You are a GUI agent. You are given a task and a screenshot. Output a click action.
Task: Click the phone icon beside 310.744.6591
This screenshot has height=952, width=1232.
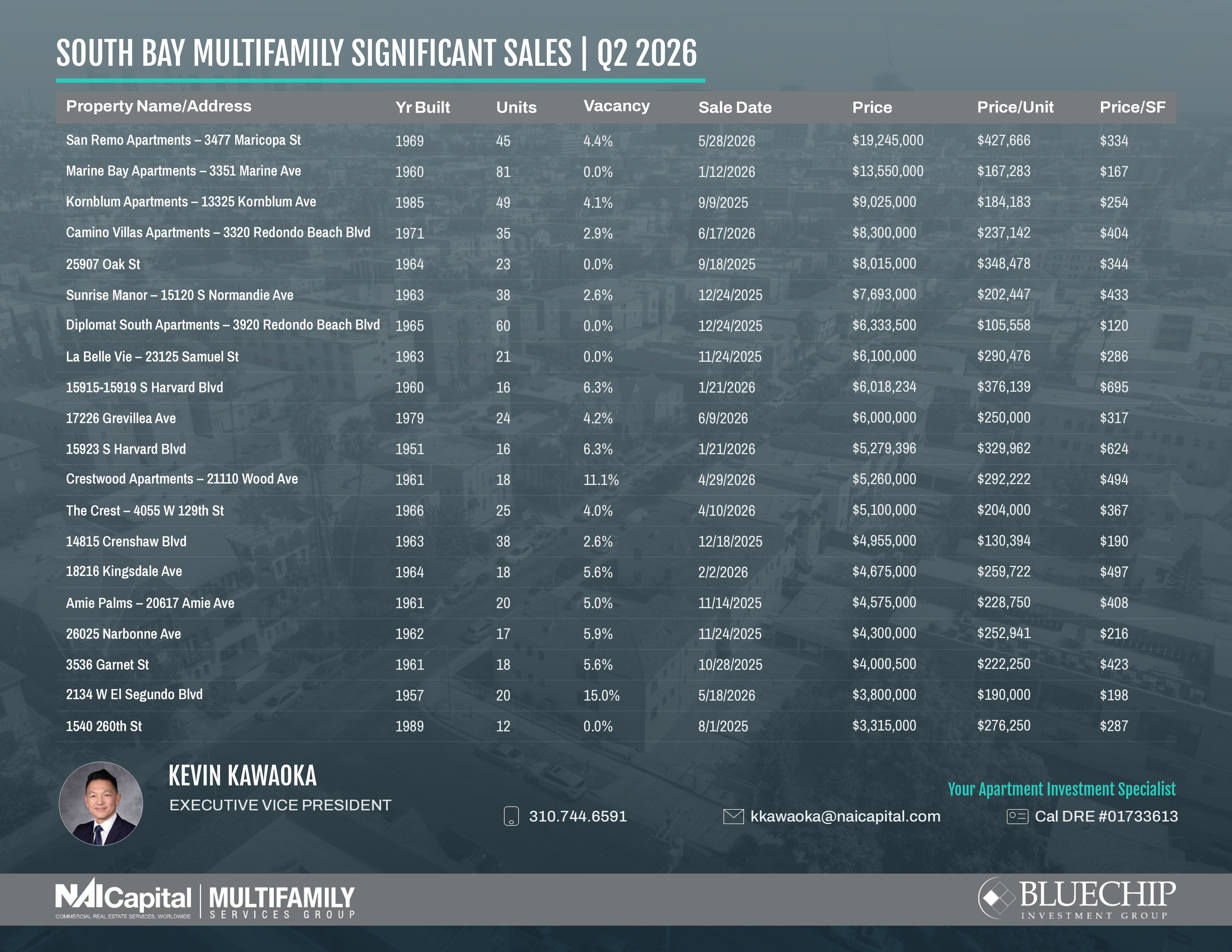click(511, 816)
